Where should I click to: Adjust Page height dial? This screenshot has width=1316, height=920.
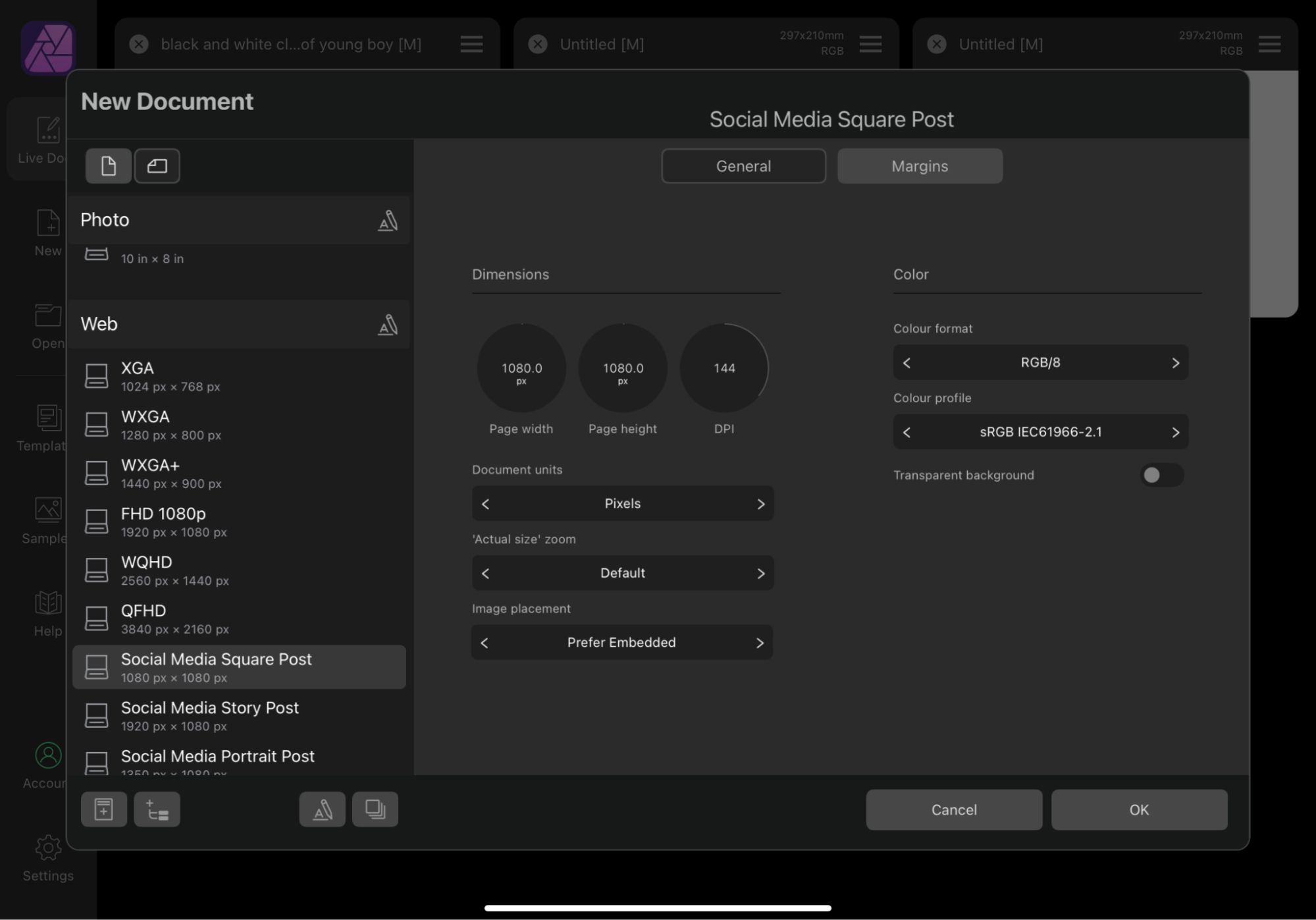point(623,368)
